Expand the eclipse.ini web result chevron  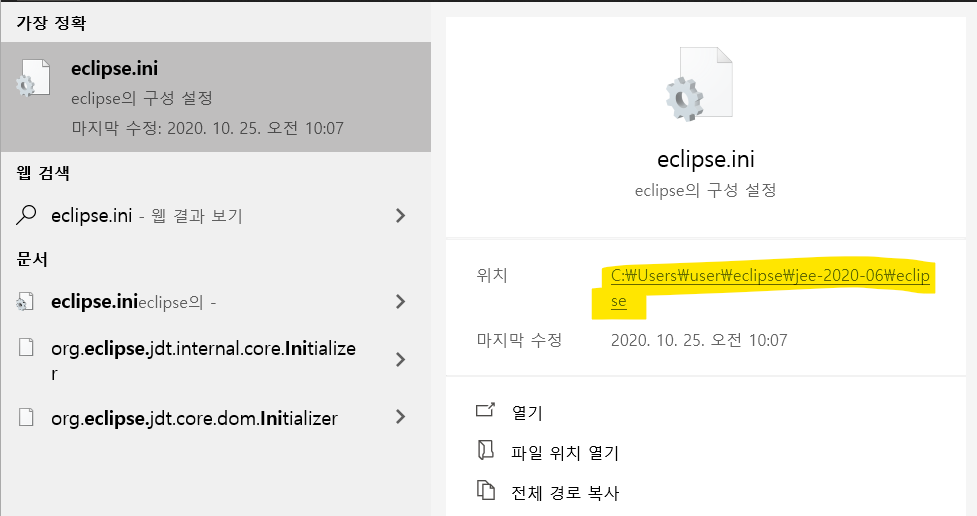point(401,216)
